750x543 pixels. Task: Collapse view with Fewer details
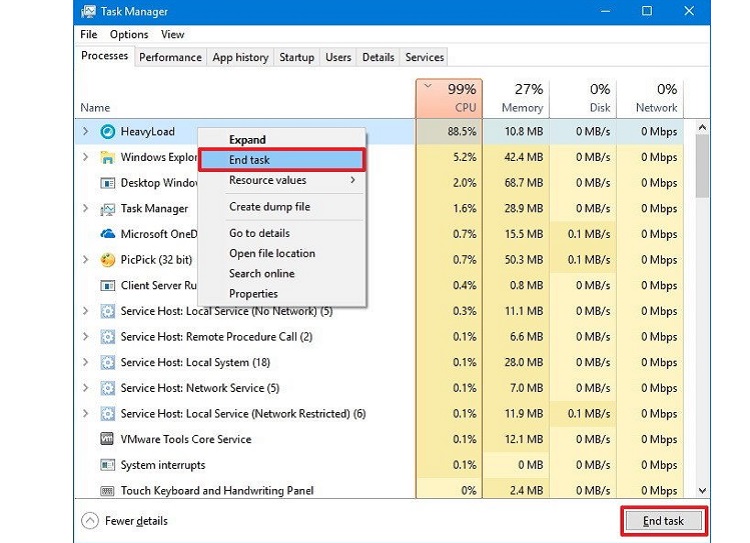(x=125, y=521)
